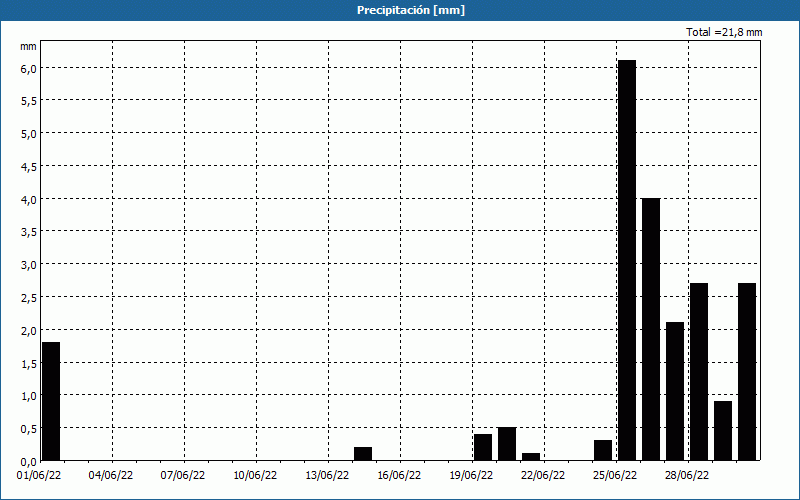Click the 1,5 y-axis value

pos(29,363)
